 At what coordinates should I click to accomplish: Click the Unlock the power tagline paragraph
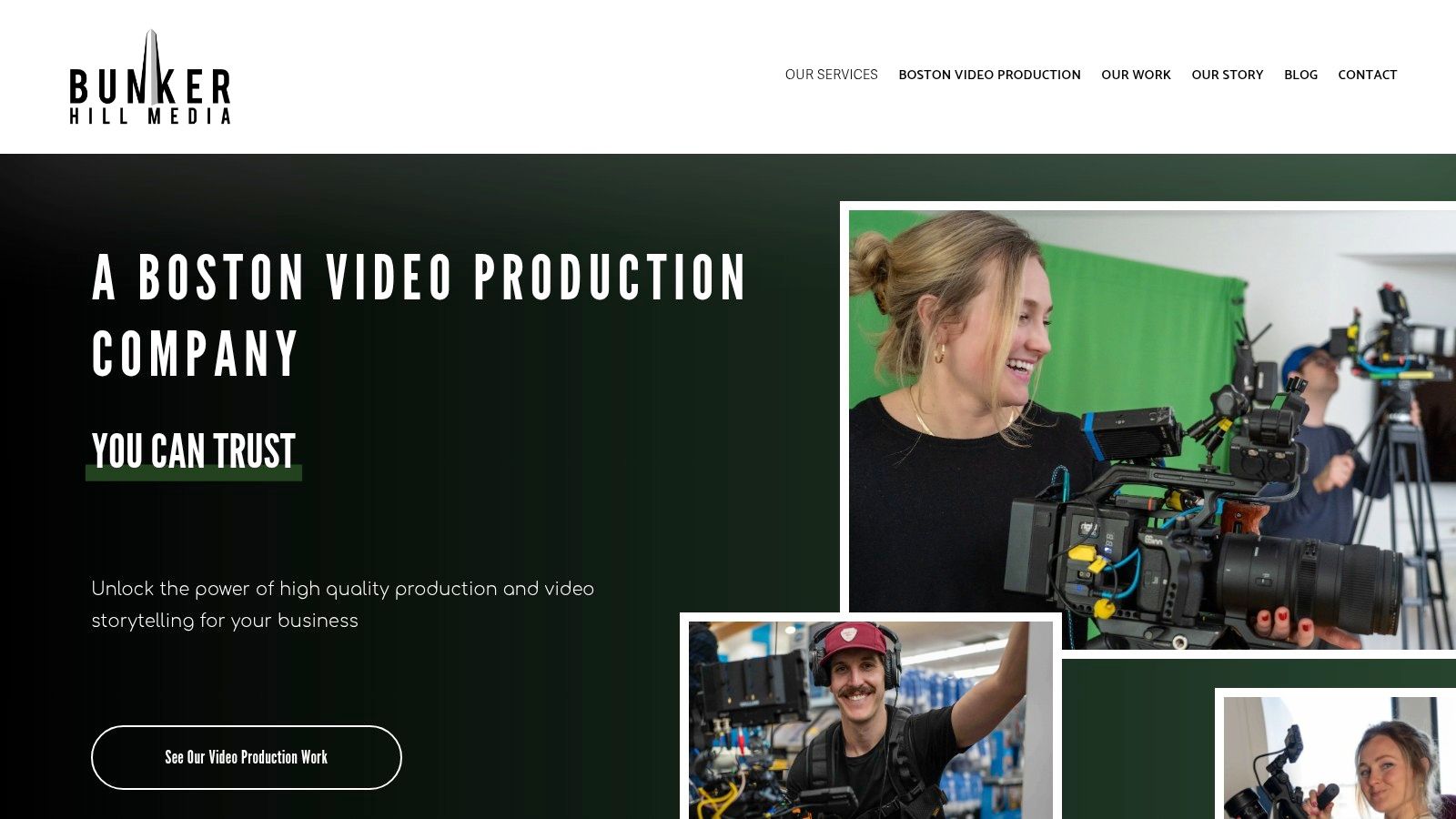coord(343,604)
